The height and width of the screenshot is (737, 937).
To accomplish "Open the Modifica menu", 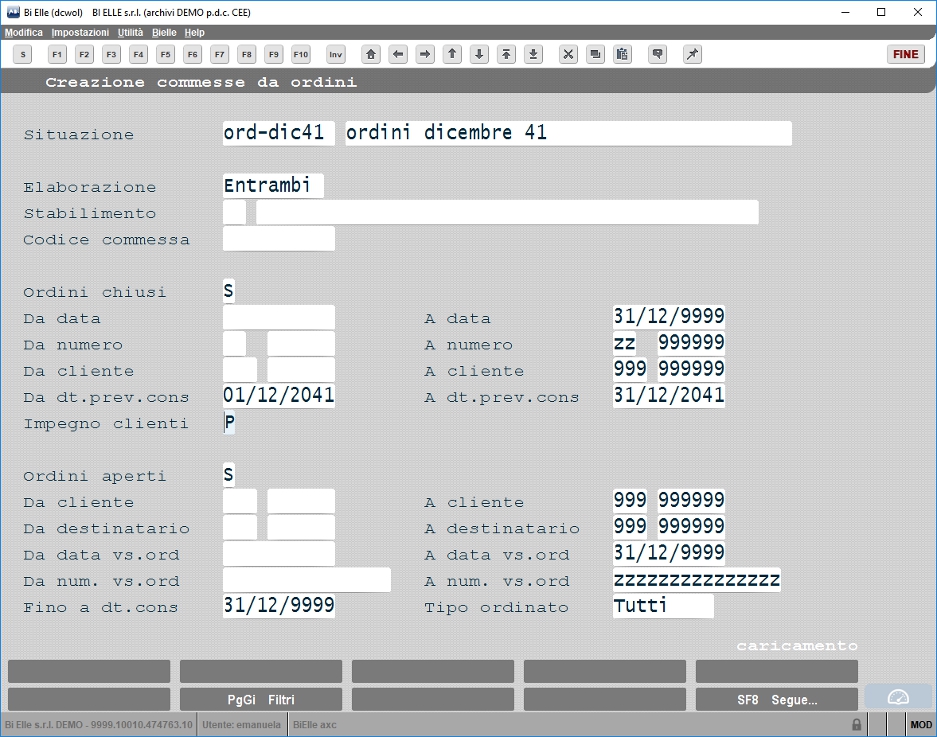I will tap(24, 32).
